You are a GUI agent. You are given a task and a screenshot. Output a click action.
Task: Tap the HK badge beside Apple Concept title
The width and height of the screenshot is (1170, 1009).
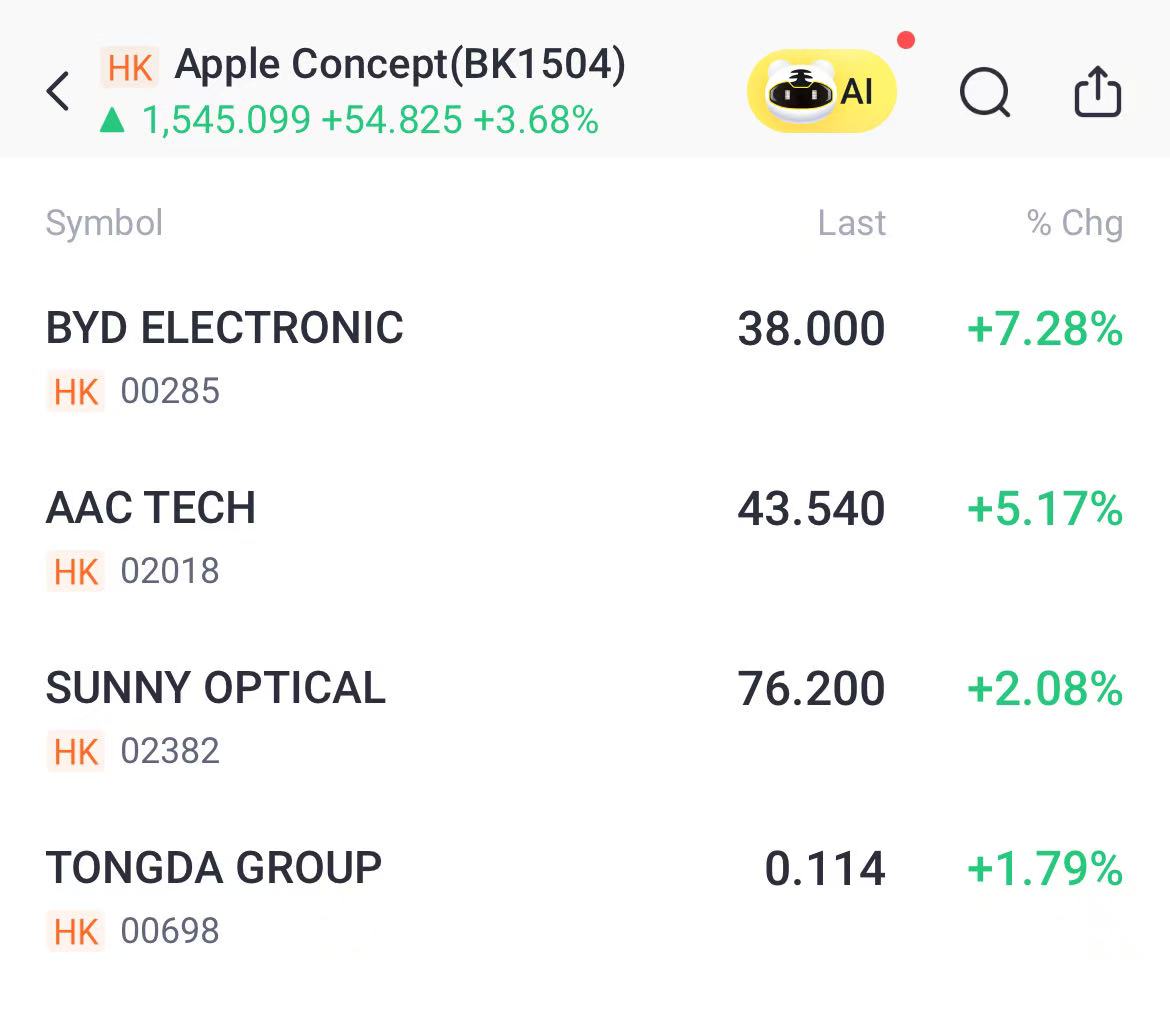point(130,67)
